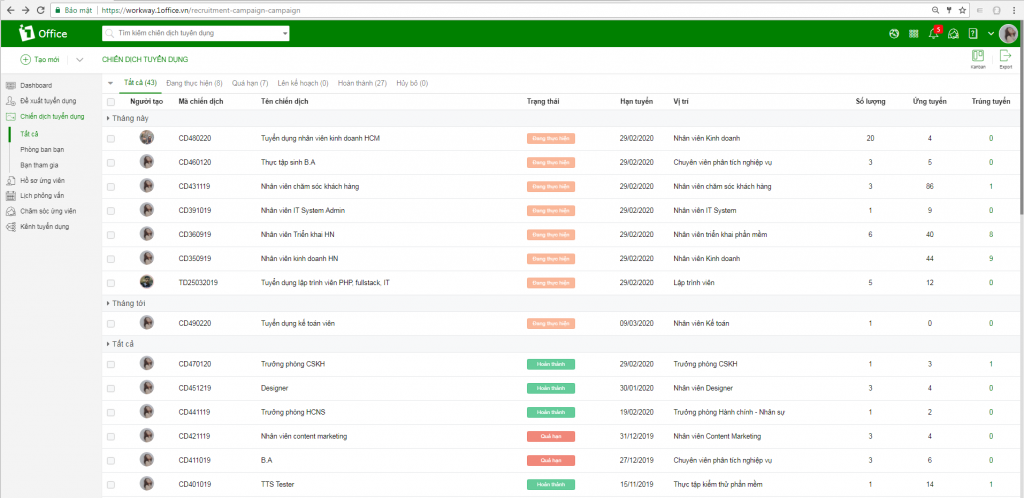Click the Export icon
The image size is (1024, 498).
coord(1005,59)
